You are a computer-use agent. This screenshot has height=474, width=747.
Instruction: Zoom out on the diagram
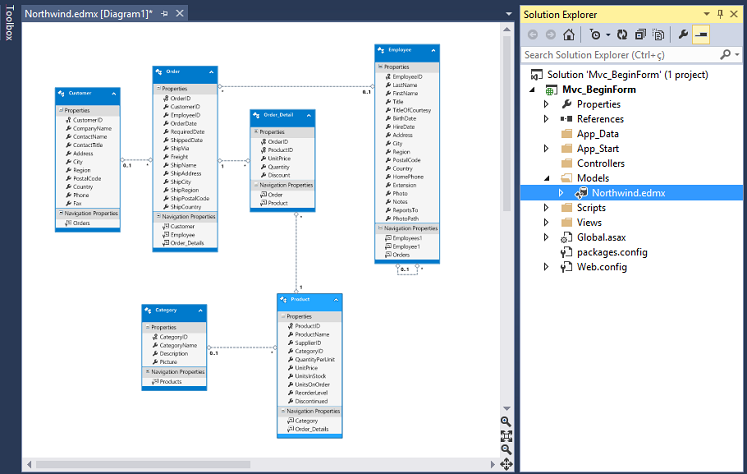pyautogui.click(x=506, y=450)
